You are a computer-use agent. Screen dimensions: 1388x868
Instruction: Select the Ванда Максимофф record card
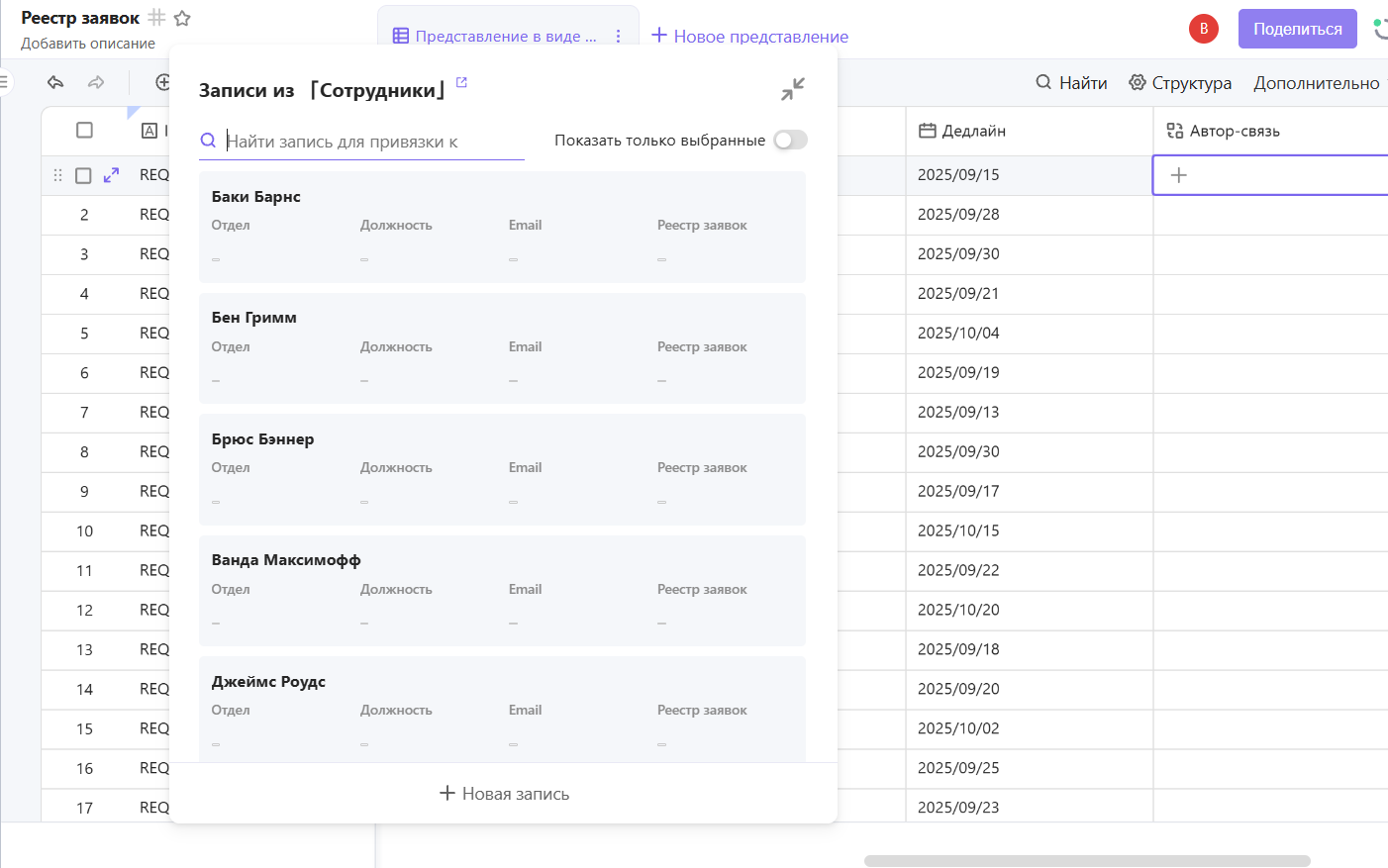pos(502,591)
